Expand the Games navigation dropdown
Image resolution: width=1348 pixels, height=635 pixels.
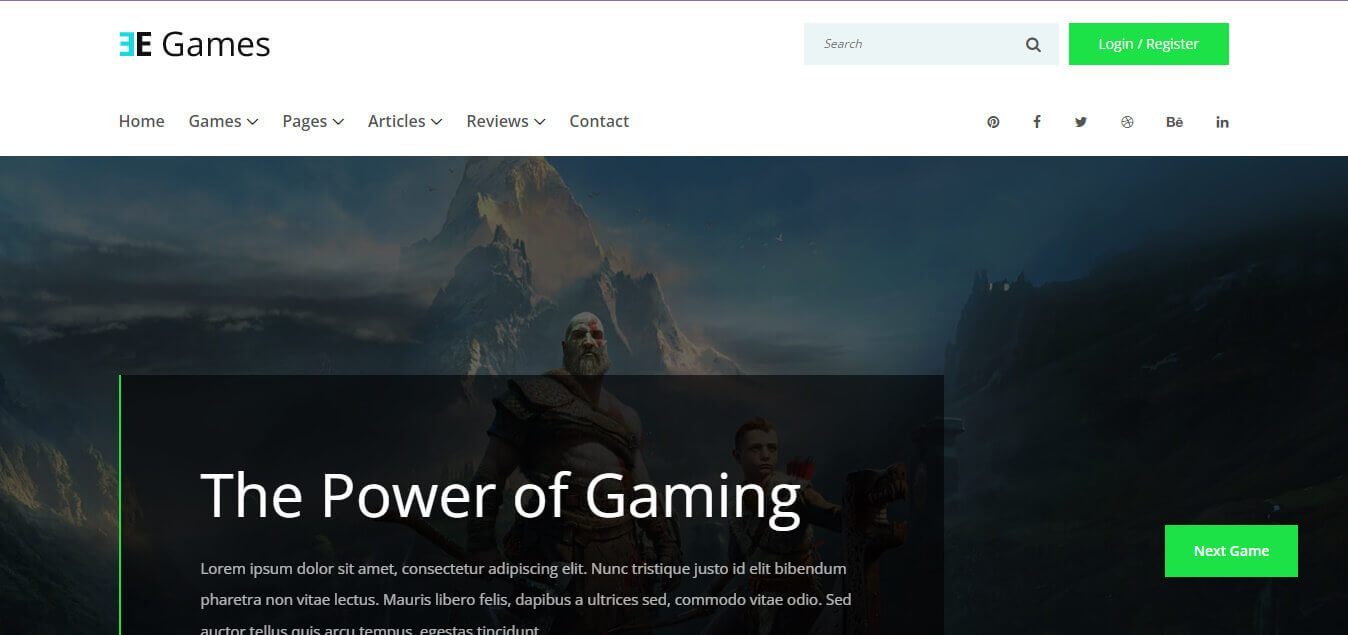(x=223, y=121)
